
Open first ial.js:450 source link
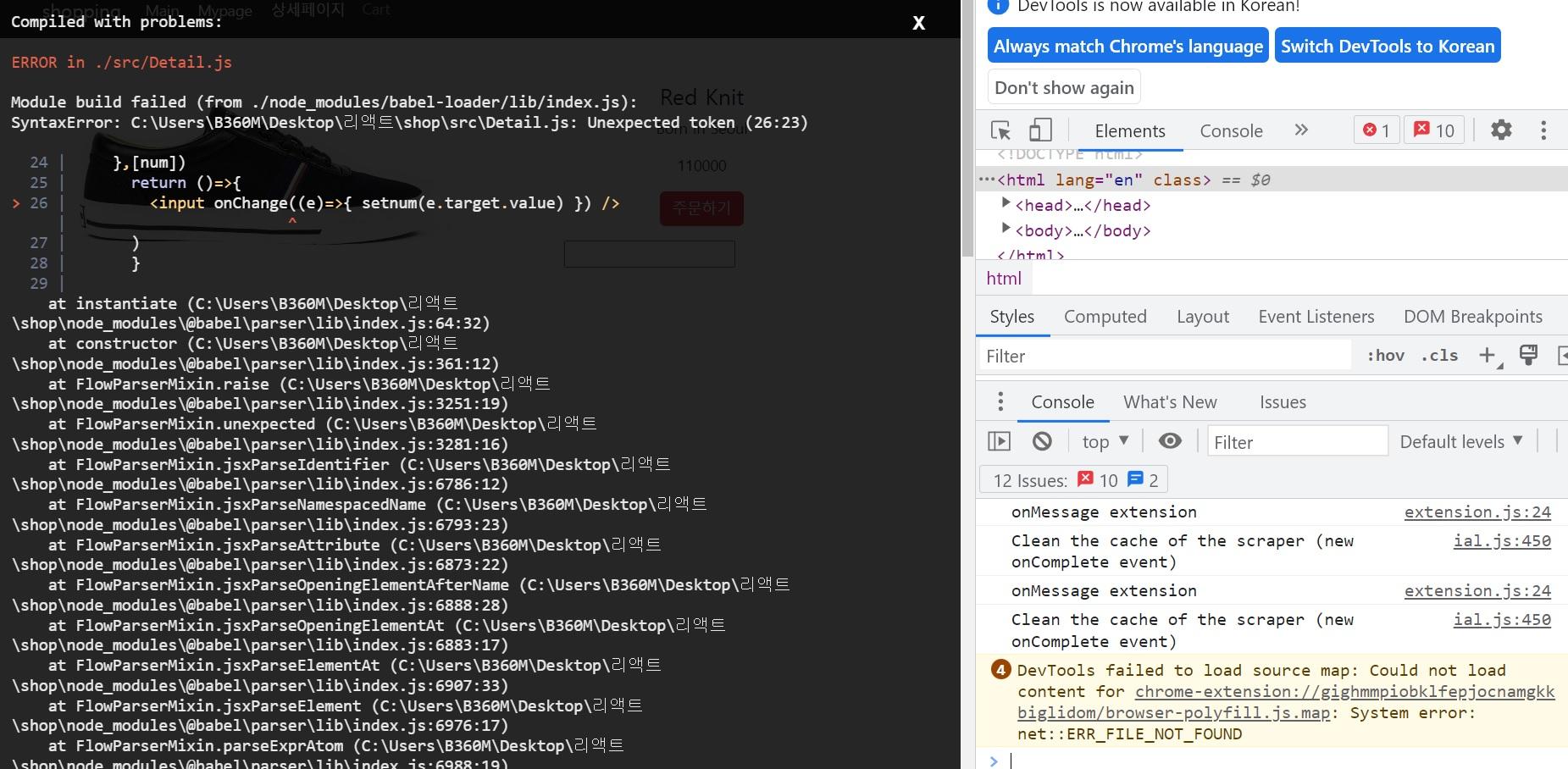pos(1502,541)
